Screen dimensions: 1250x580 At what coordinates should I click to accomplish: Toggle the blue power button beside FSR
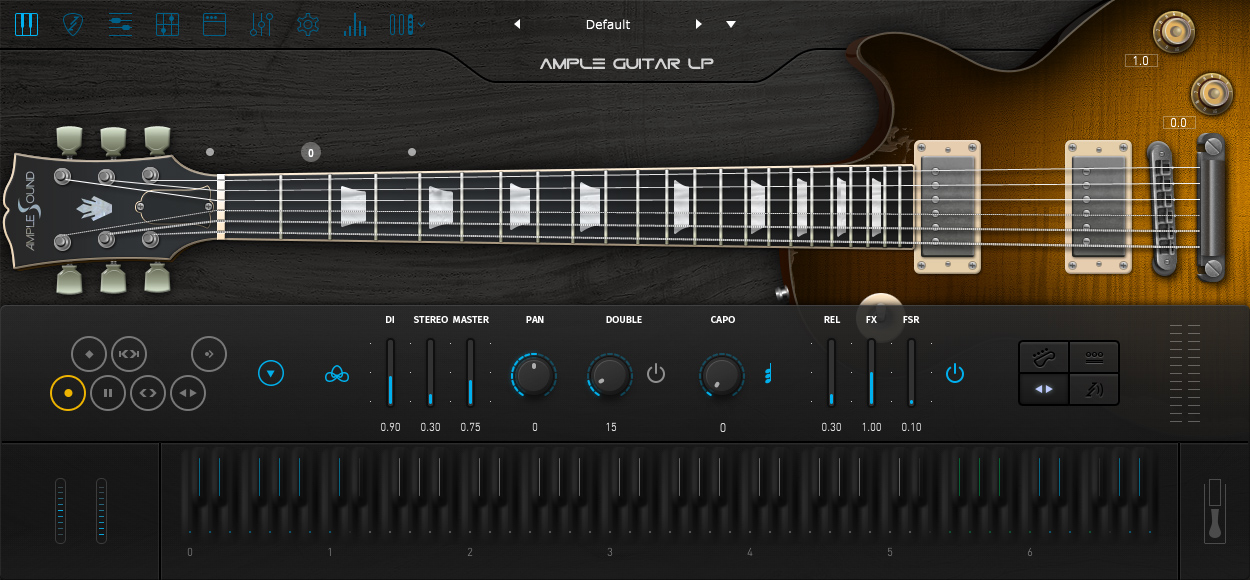(x=955, y=374)
